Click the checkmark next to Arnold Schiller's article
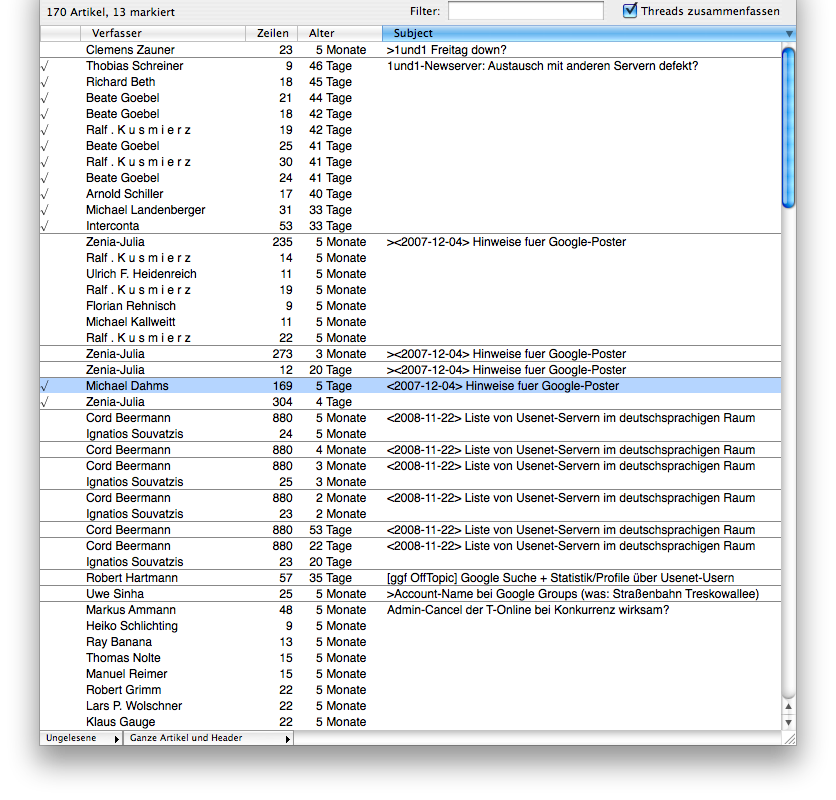Image resolution: width=836 pixels, height=800 pixels. point(43,194)
